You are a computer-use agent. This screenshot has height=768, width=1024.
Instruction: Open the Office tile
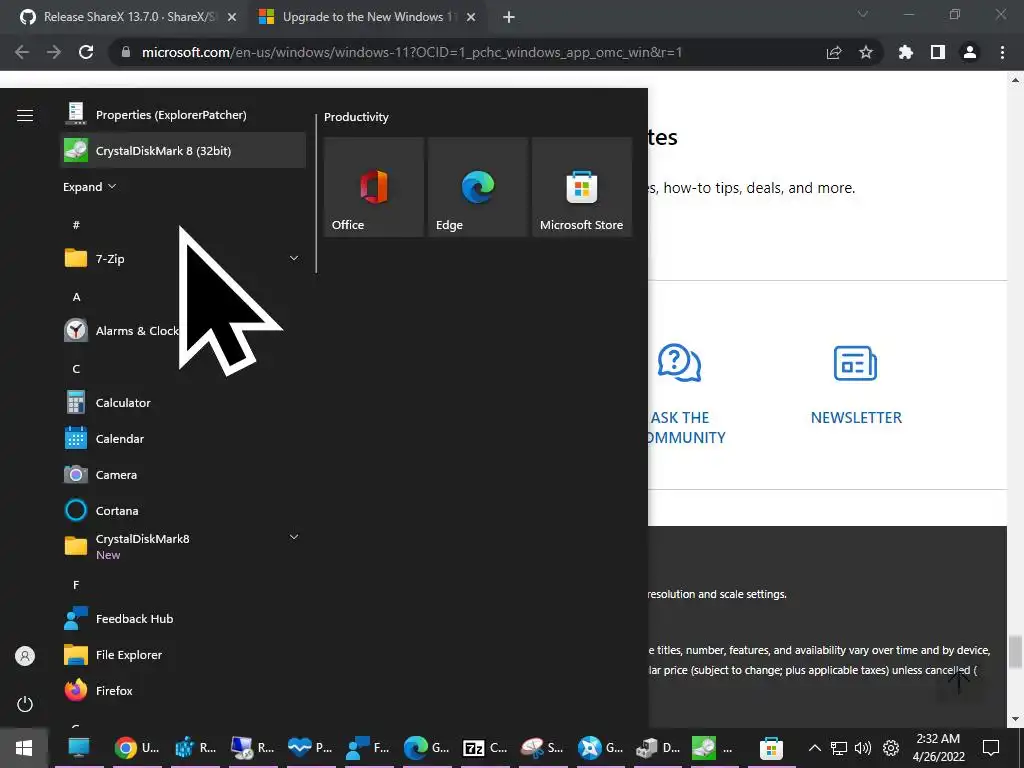(374, 187)
